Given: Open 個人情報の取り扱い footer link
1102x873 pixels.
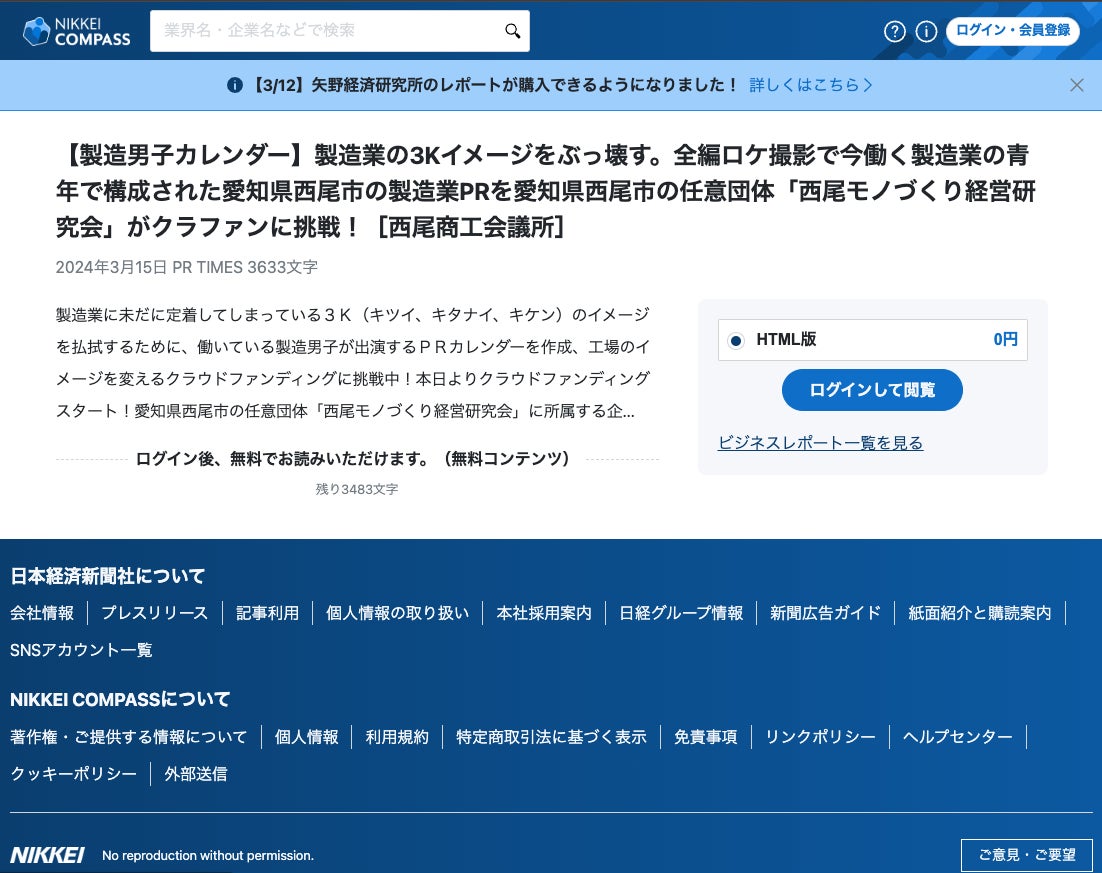Looking at the screenshot, I should click(397, 613).
